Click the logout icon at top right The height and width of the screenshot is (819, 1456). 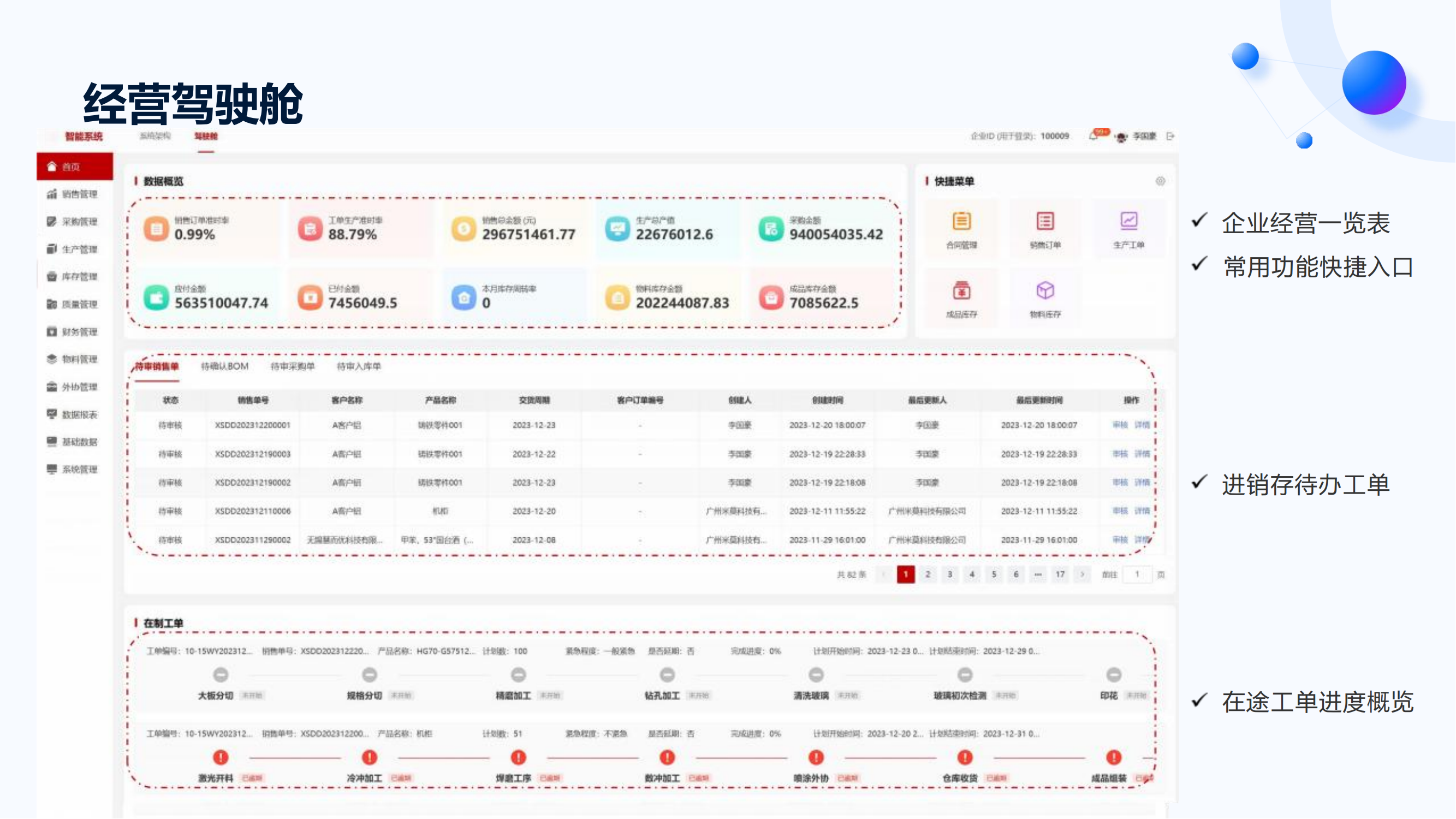click(x=1170, y=136)
